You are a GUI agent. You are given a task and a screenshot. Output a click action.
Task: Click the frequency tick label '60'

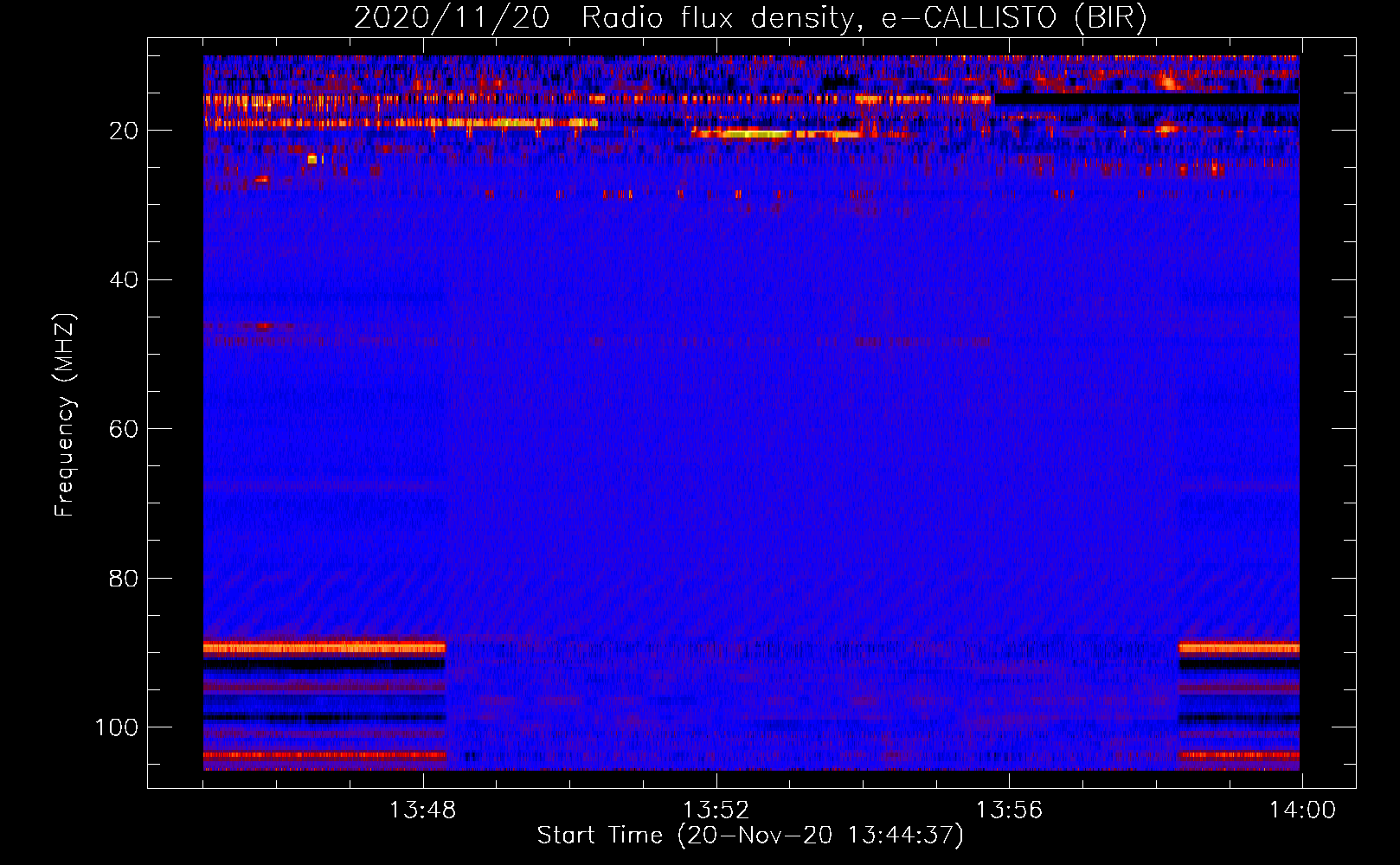(x=124, y=429)
